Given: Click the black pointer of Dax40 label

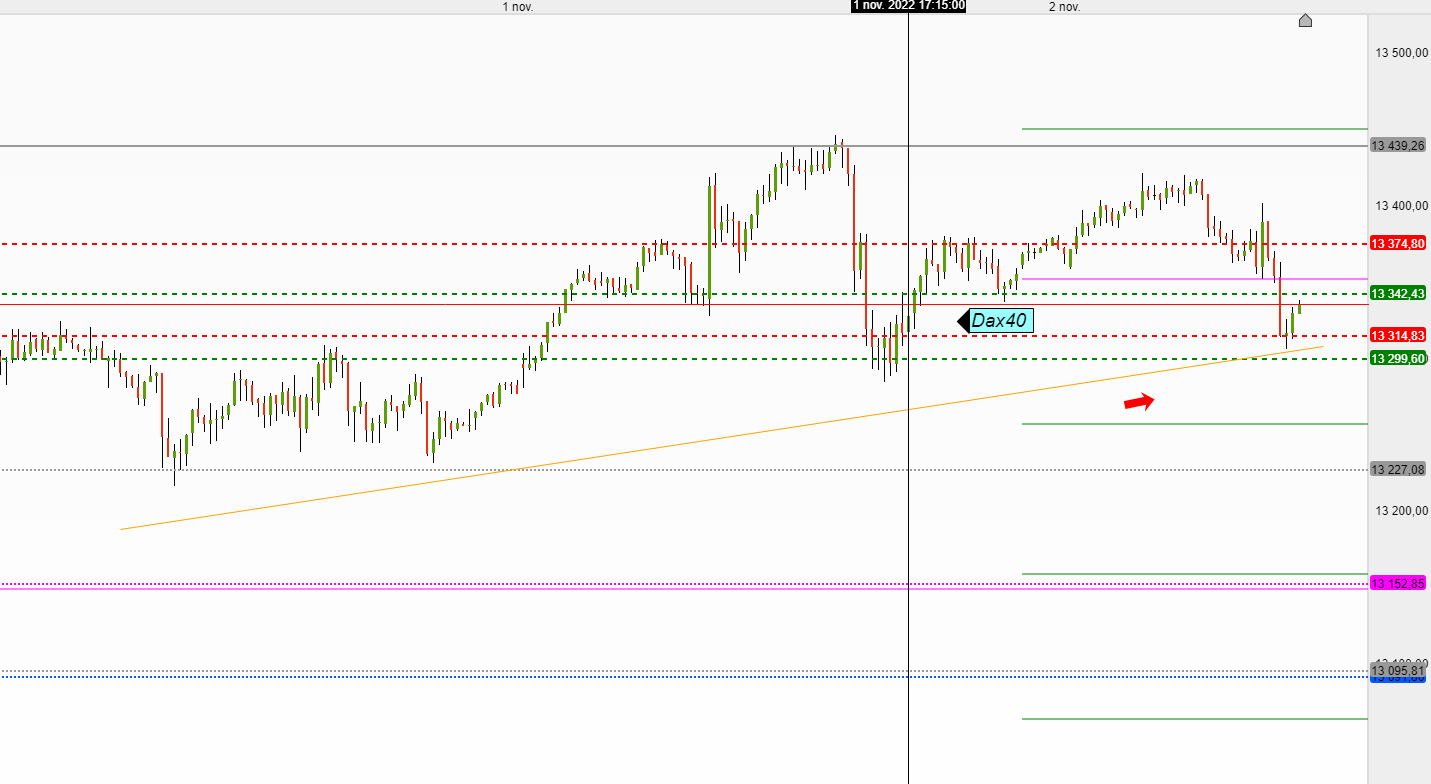Looking at the screenshot, I should click(x=964, y=321).
